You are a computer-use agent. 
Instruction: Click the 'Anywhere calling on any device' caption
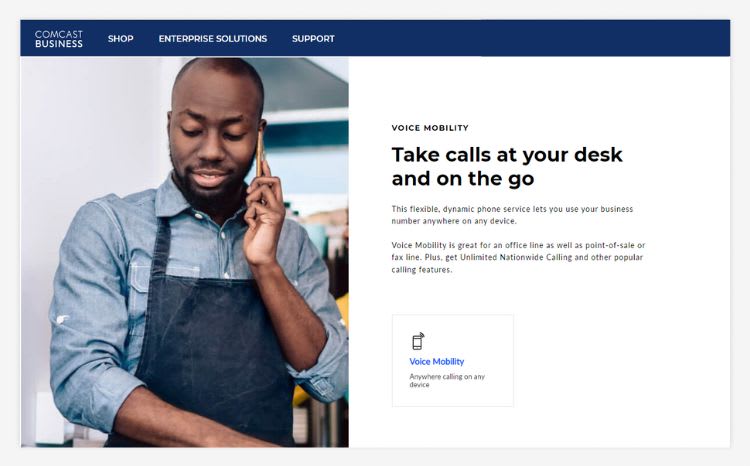tap(447, 380)
